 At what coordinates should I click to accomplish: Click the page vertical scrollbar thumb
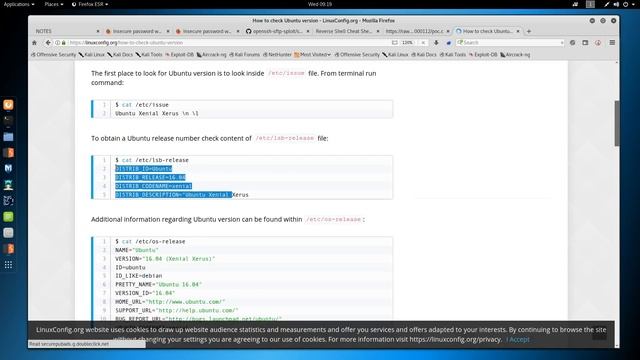[617, 123]
